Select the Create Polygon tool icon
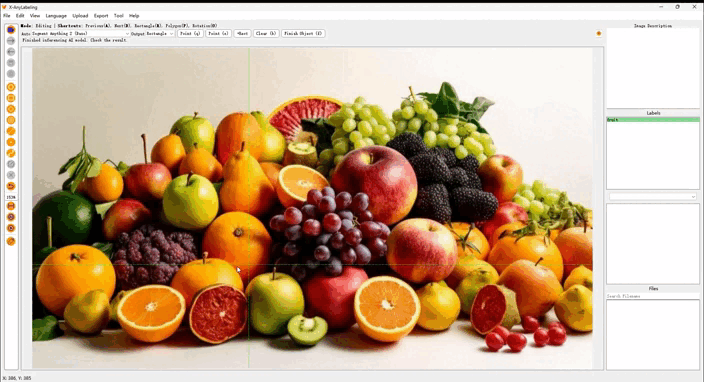The image size is (704, 382). [11, 87]
